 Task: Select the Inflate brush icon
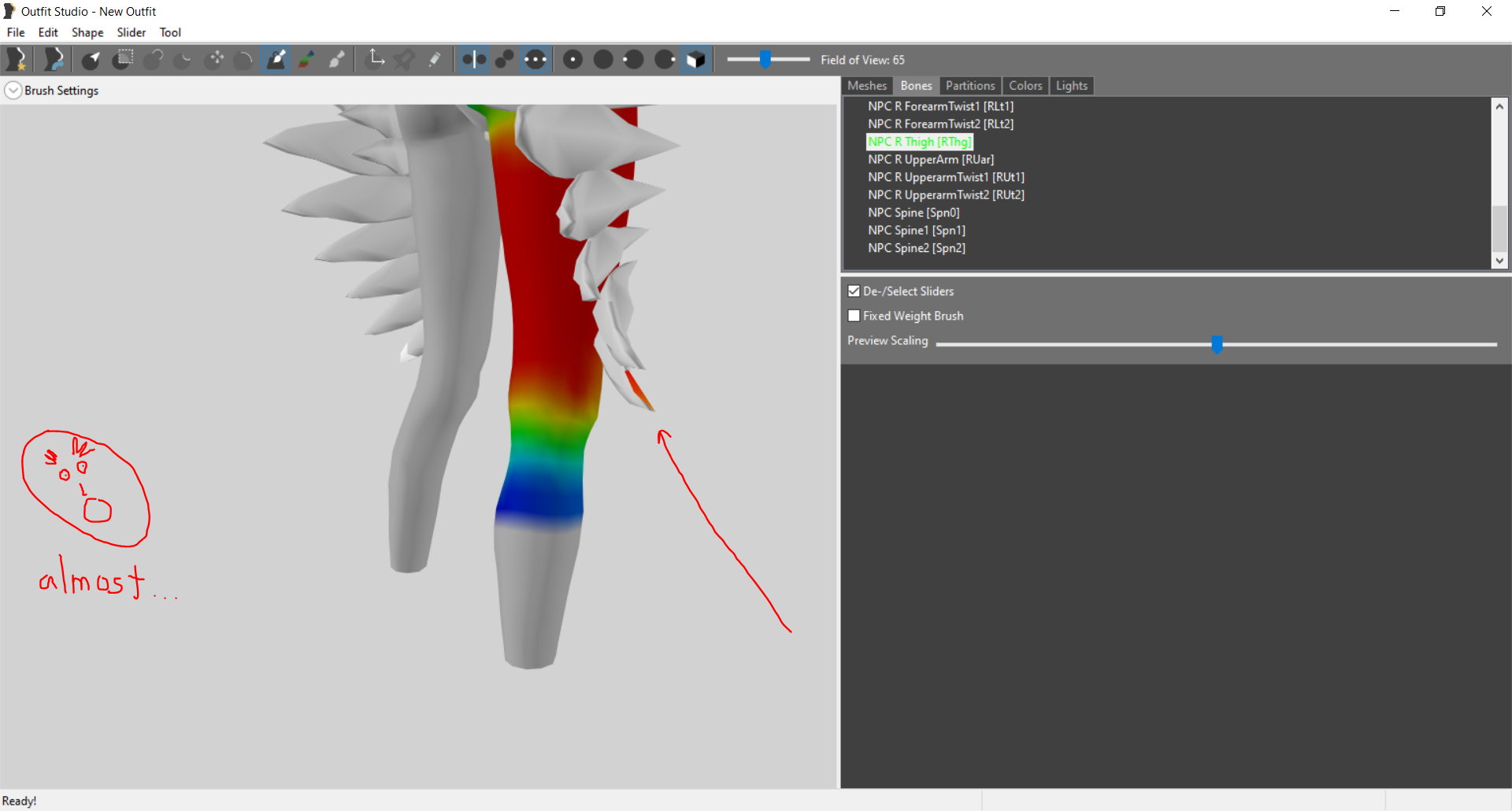coord(153,59)
